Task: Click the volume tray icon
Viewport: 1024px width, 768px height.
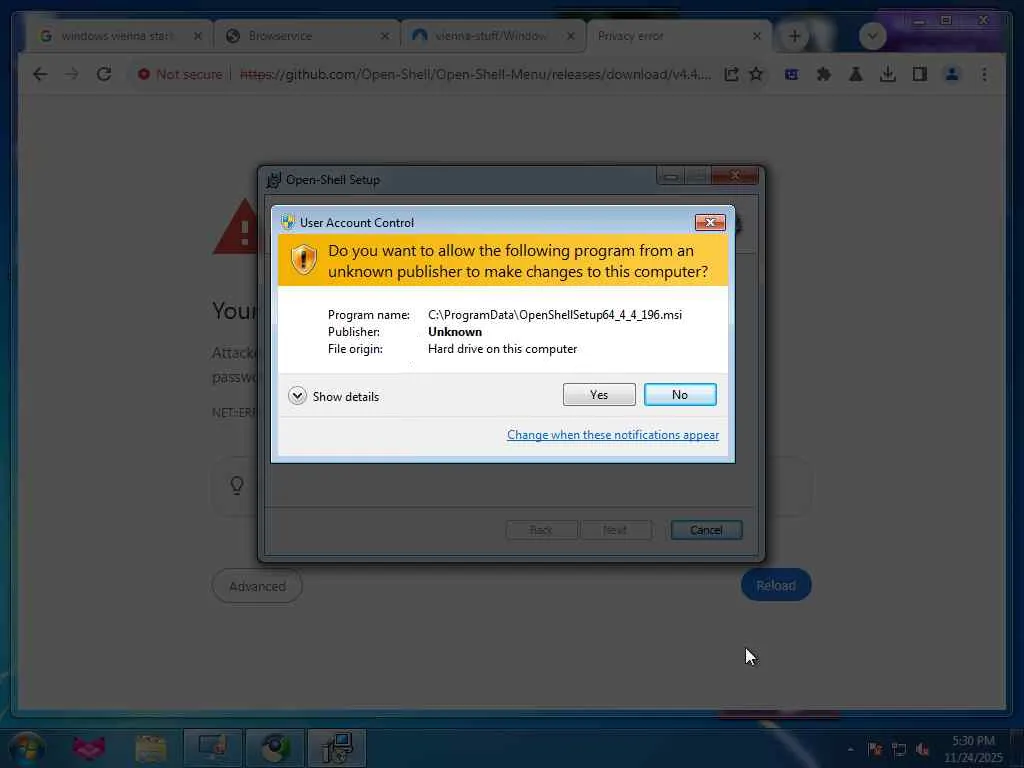Action: click(x=923, y=749)
